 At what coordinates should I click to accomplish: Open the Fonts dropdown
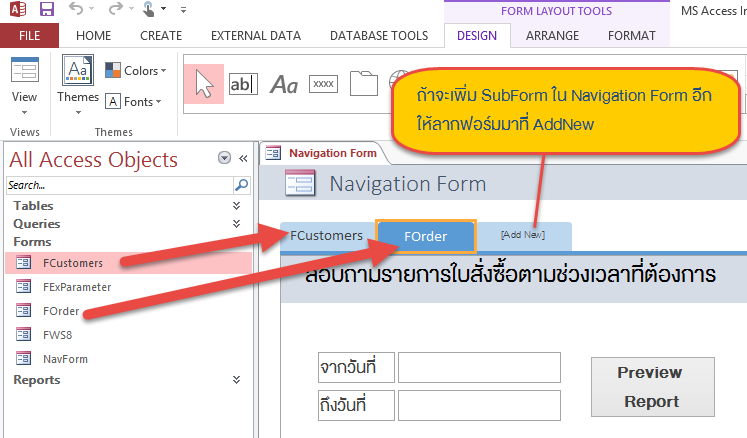coord(133,102)
